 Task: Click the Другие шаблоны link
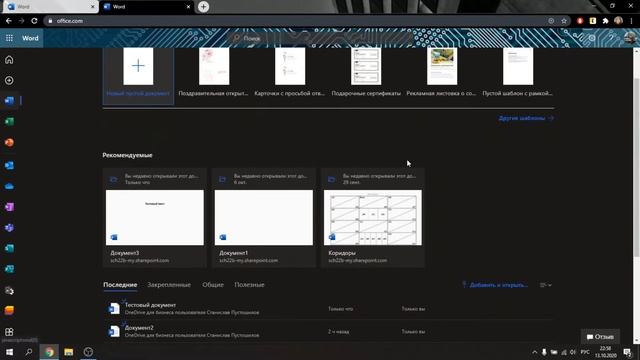pos(526,118)
